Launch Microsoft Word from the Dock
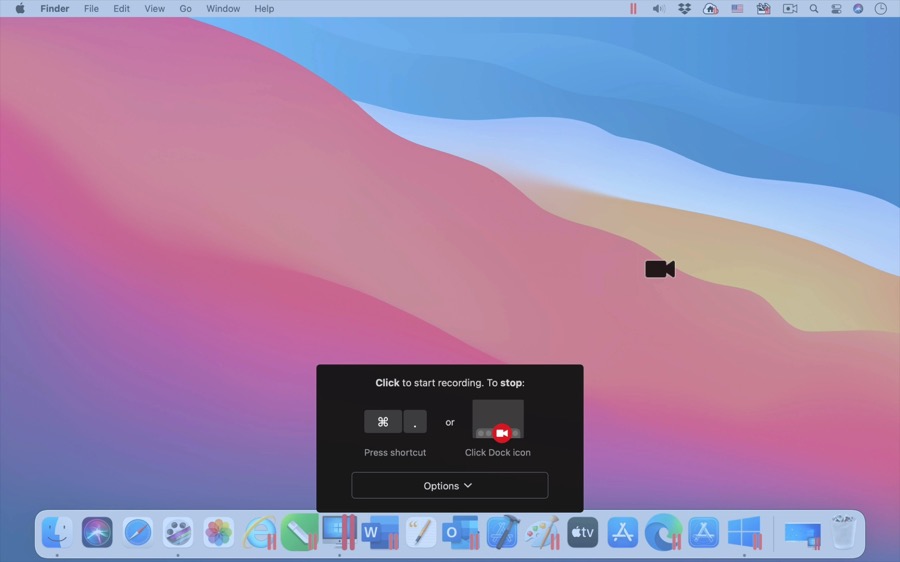The height and width of the screenshot is (562, 900). coord(379,532)
